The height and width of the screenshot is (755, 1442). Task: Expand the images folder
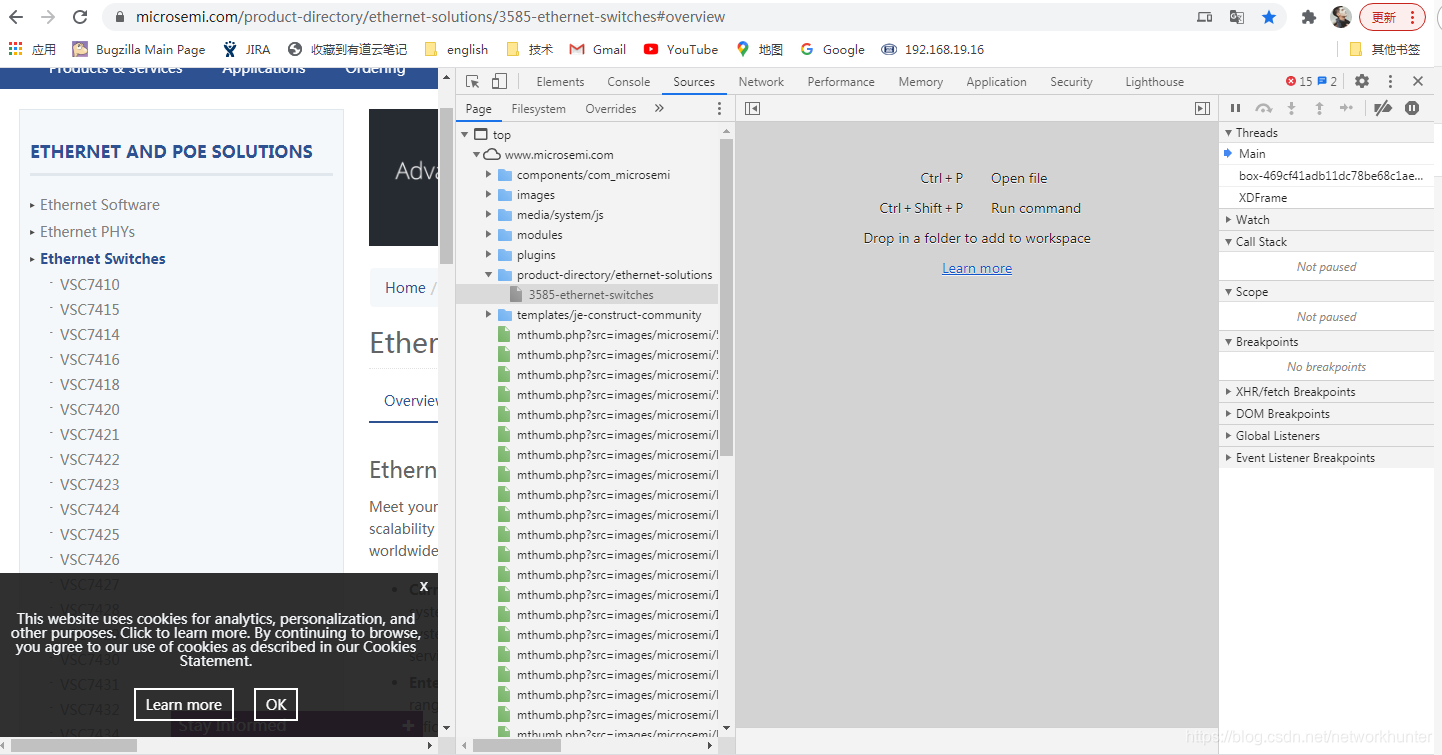pos(489,195)
